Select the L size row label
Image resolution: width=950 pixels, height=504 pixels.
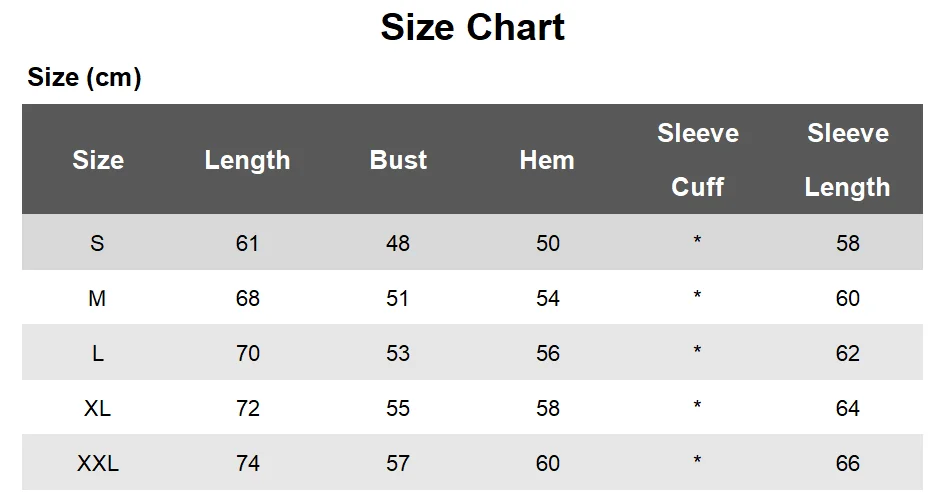pyautogui.click(x=97, y=353)
